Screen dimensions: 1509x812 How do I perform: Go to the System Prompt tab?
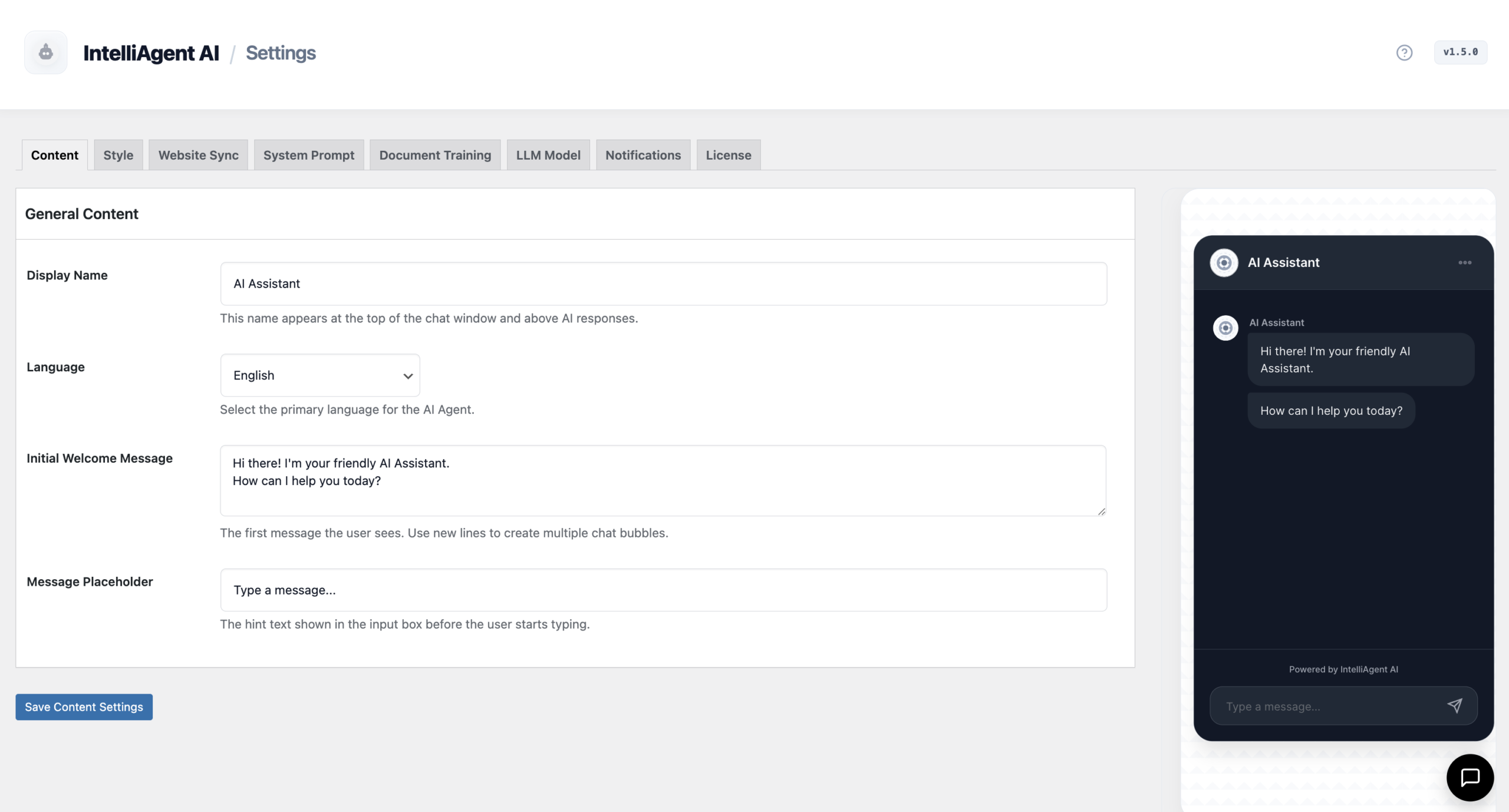pos(308,155)
